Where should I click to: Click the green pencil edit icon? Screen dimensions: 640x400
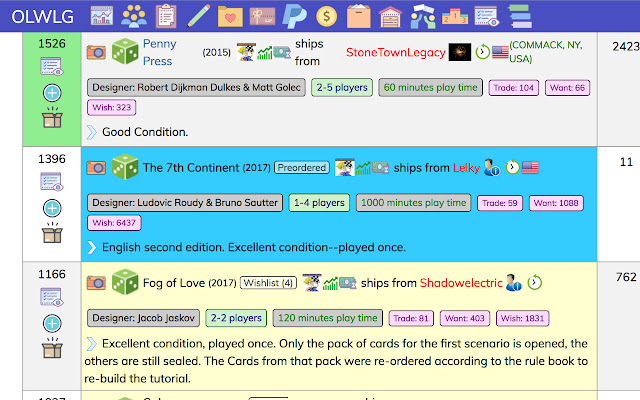click(x=198, y=16)
